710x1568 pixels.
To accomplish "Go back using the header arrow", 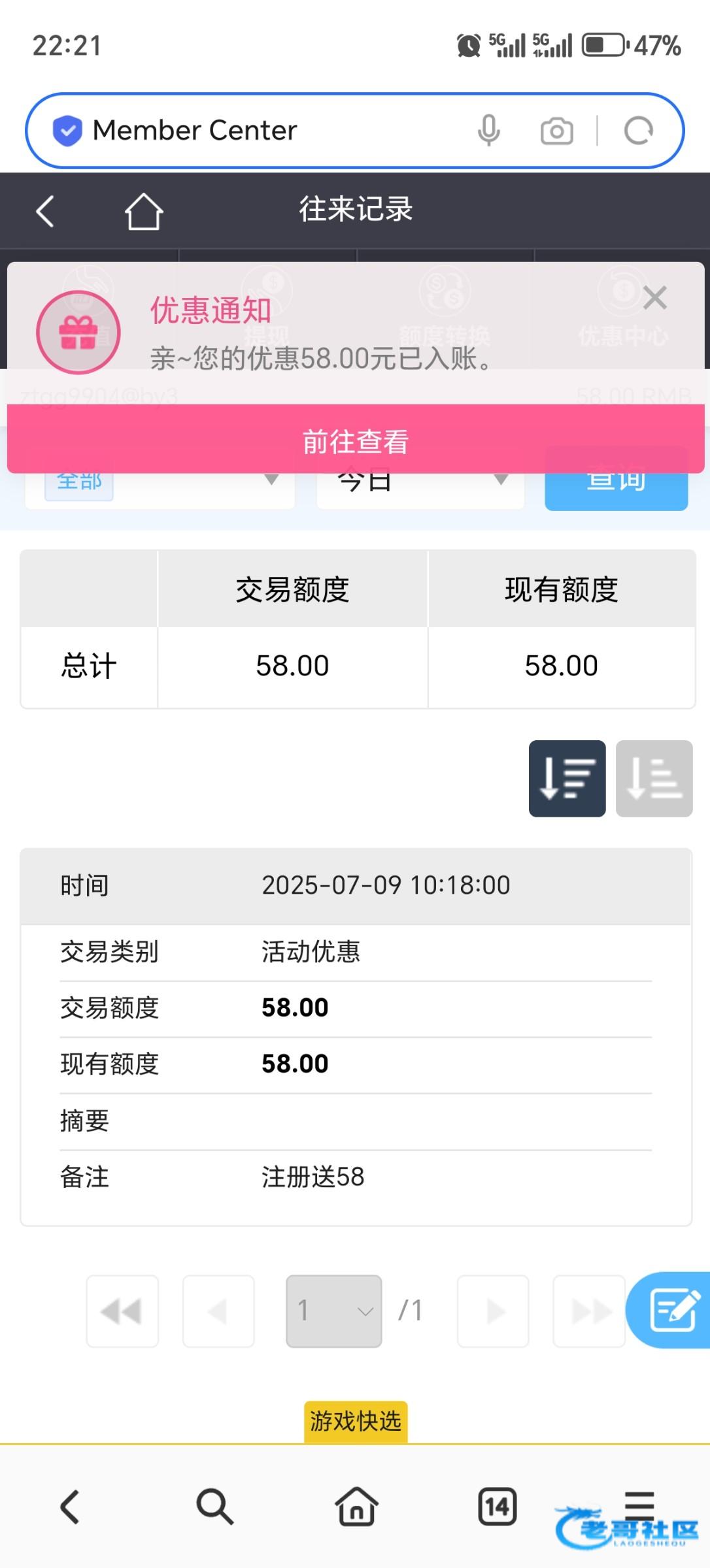I will pyautogui.click(x=45, y=211).
